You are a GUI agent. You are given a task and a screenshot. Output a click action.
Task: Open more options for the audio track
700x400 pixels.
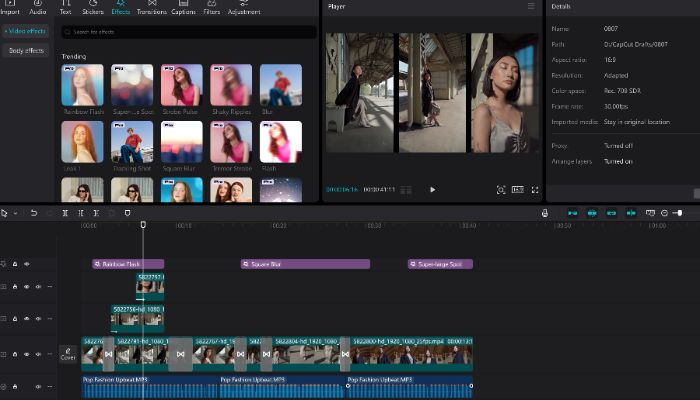click(50, 387)
